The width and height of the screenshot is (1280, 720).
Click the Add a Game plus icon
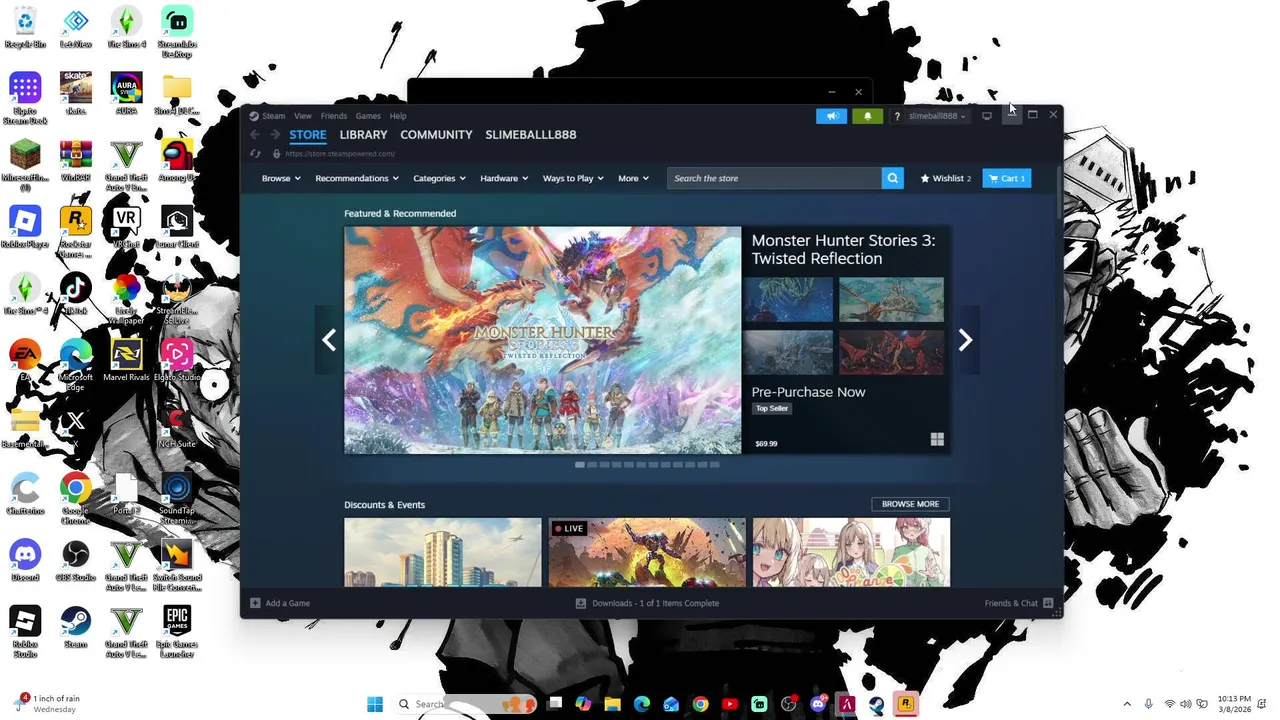point(255,603)
